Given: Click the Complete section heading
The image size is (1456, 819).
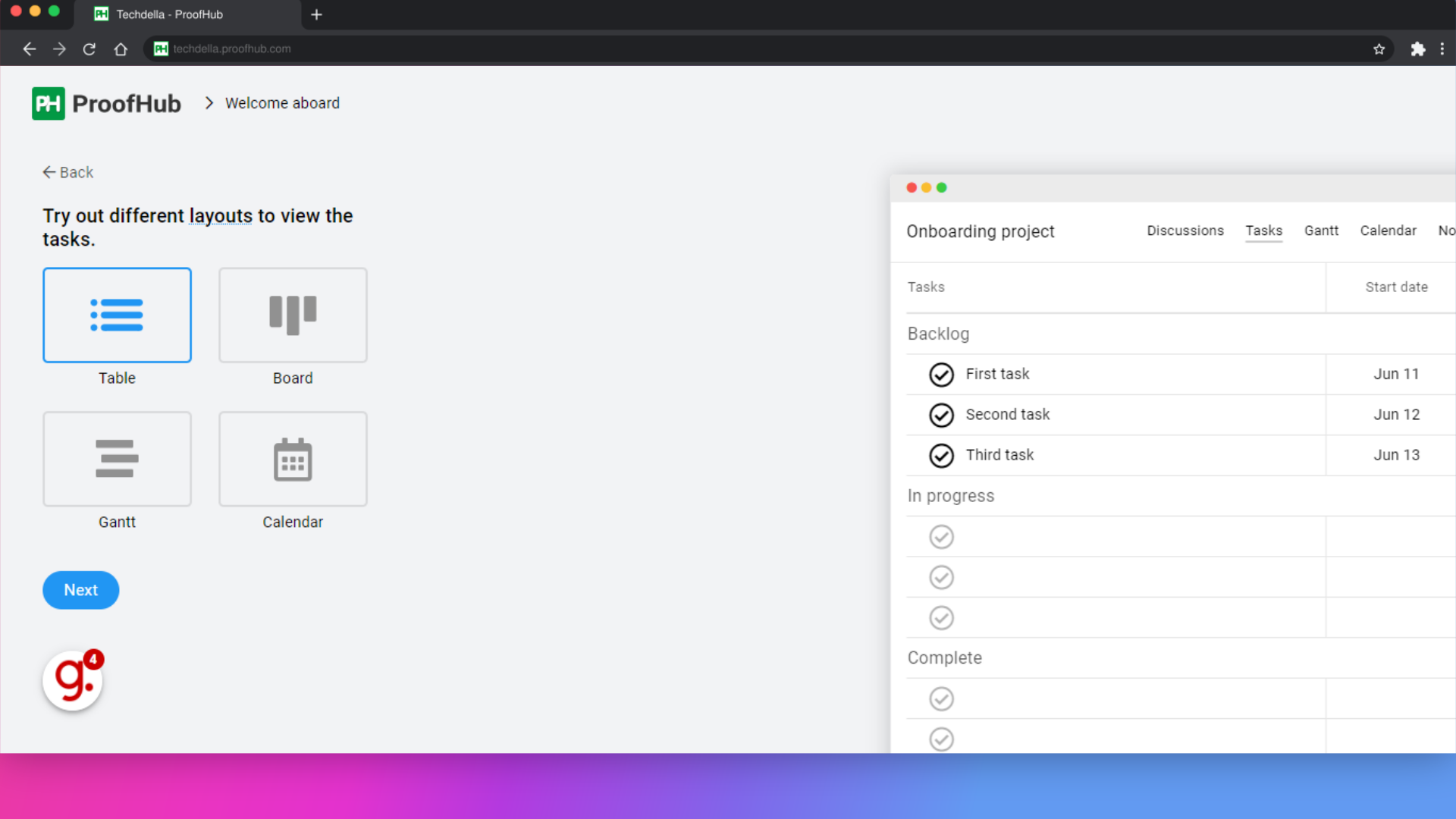Looking at the screenshot, I should coord(945,657).
